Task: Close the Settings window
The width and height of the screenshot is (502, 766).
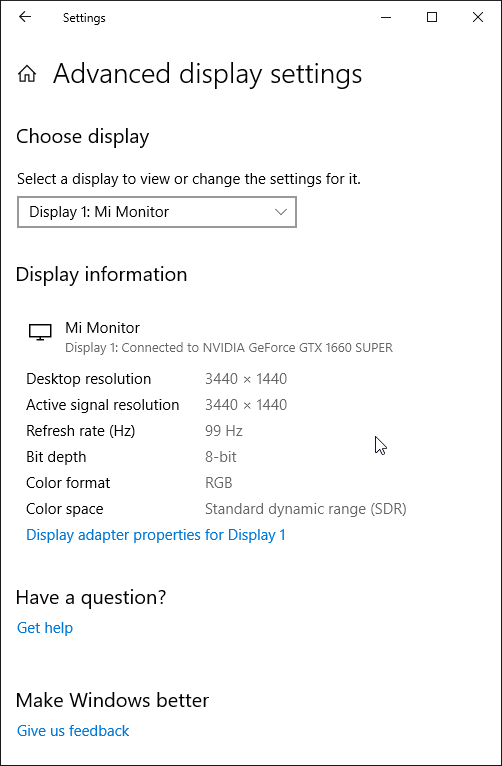Action: 478,18
